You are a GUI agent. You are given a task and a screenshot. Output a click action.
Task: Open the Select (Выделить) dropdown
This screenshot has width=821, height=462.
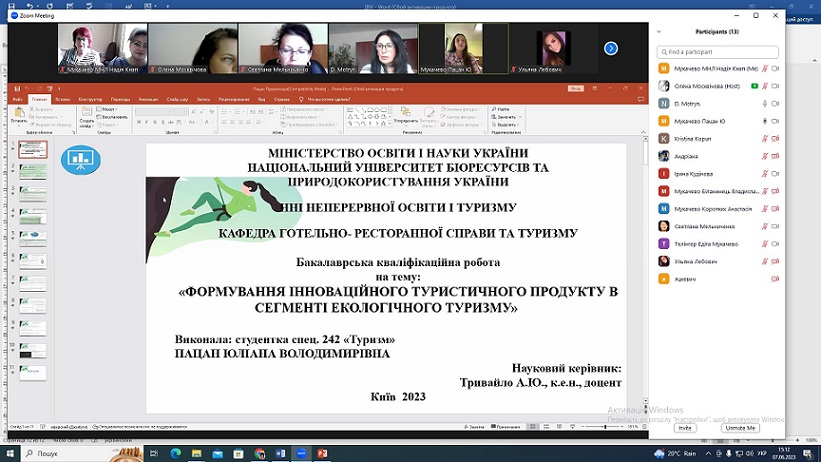pyautogui.click(x=505, y=125)
